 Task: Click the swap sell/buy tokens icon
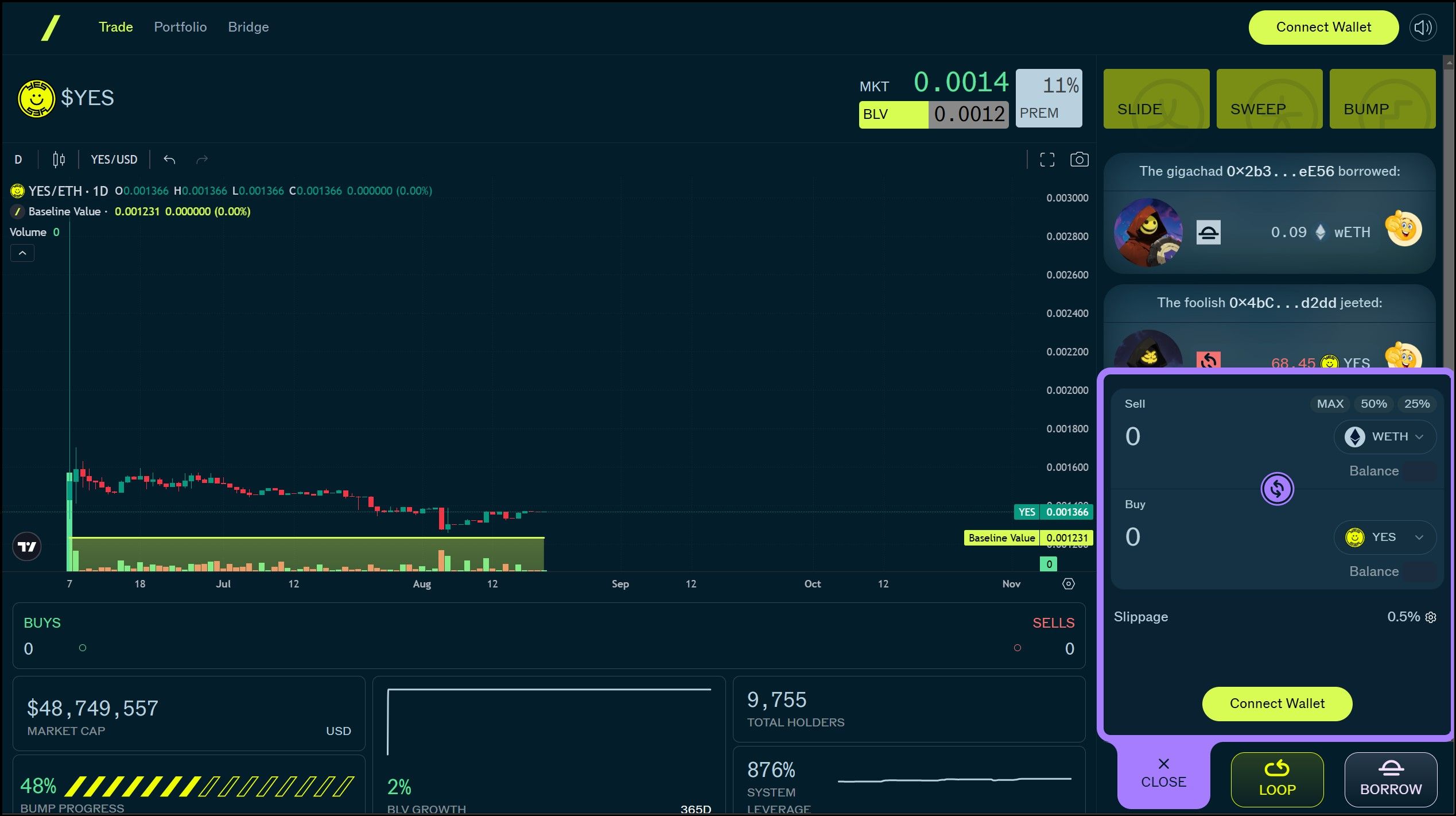coord(1277,489)
